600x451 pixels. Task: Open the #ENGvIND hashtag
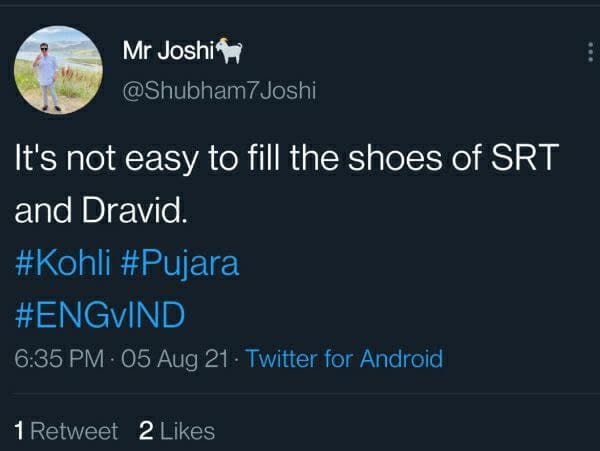99,314
